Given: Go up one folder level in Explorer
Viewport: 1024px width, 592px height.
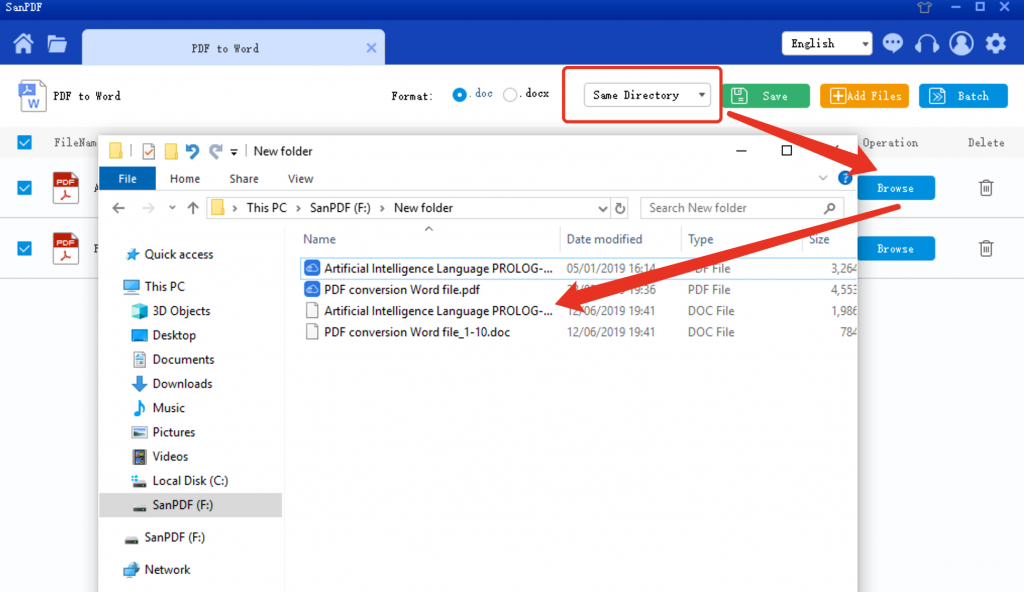Looking at the screenshot, I should click(x=193, y=208).
